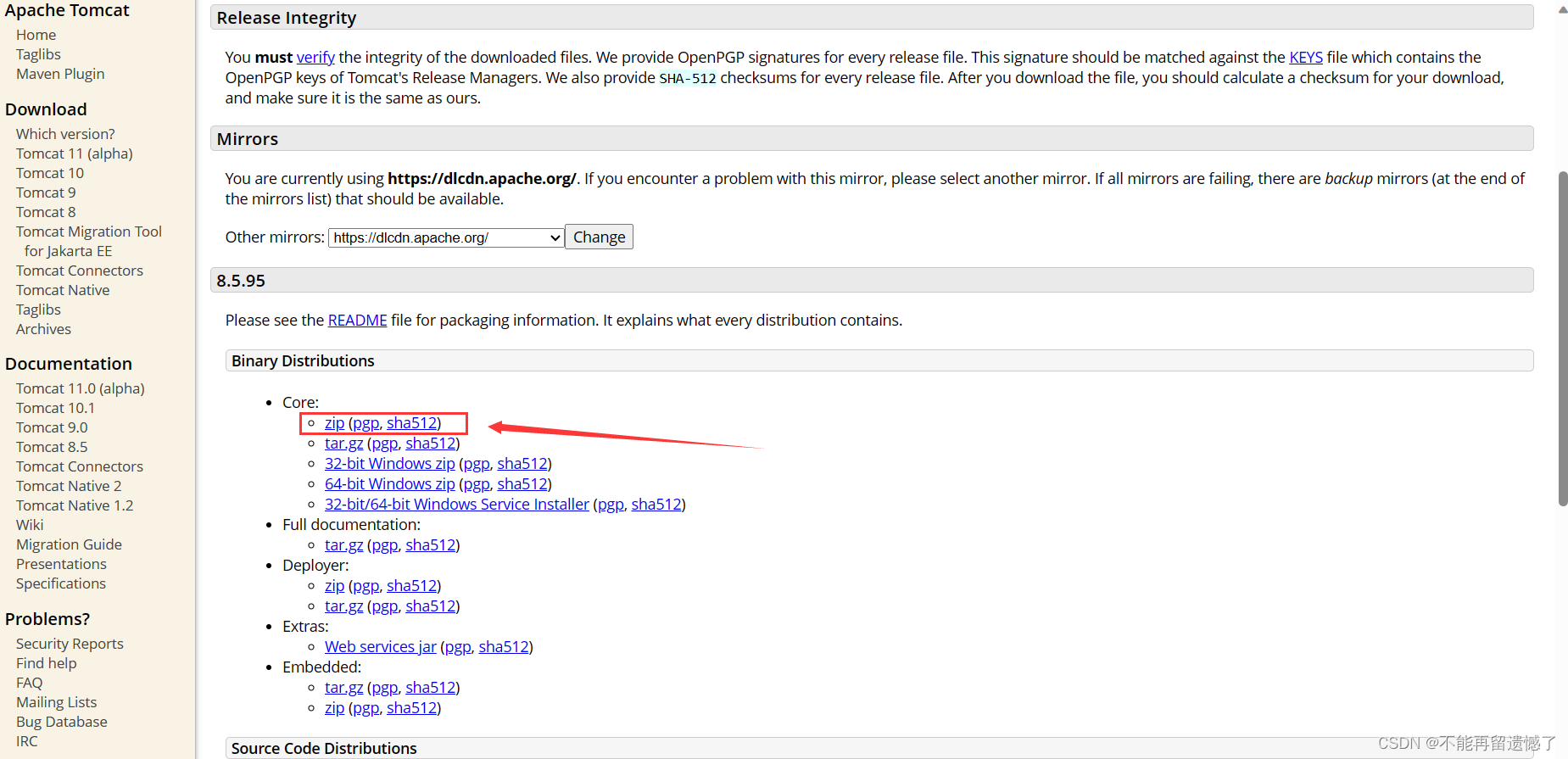Image resolution: width=1568 pixels, height=759 pixels.
Task: Open Tomcat Native 2 documentation
Action: click(69, 486)
